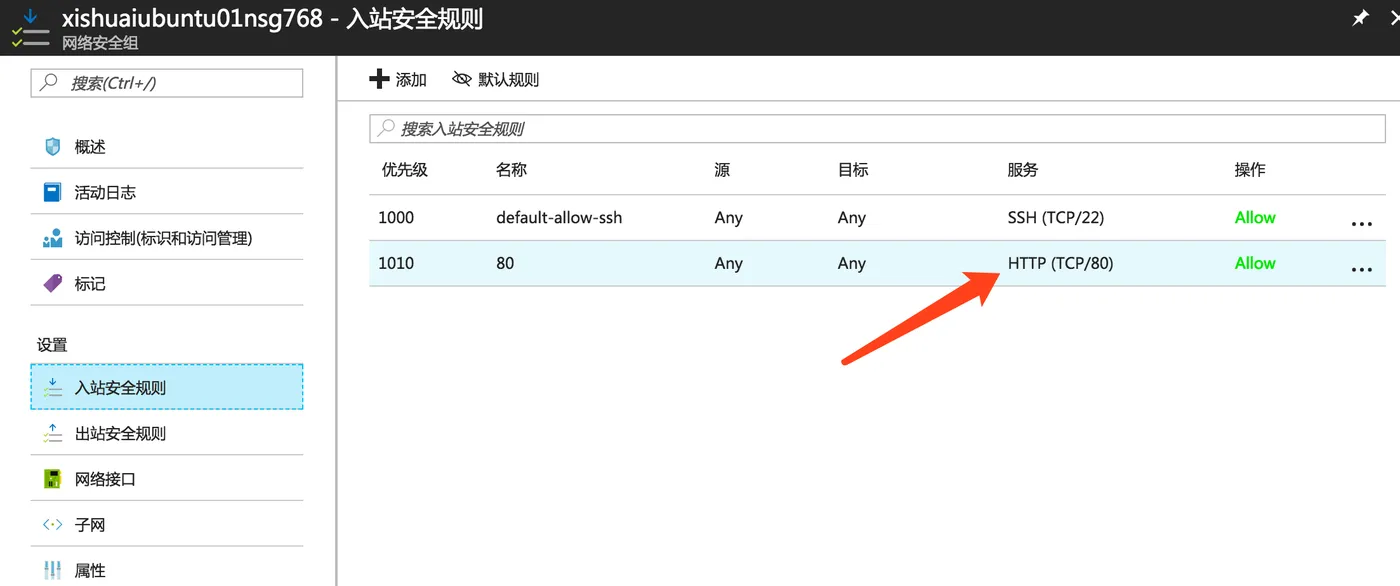
Task: Click the 访问控制 people icon
Action: 53,238
